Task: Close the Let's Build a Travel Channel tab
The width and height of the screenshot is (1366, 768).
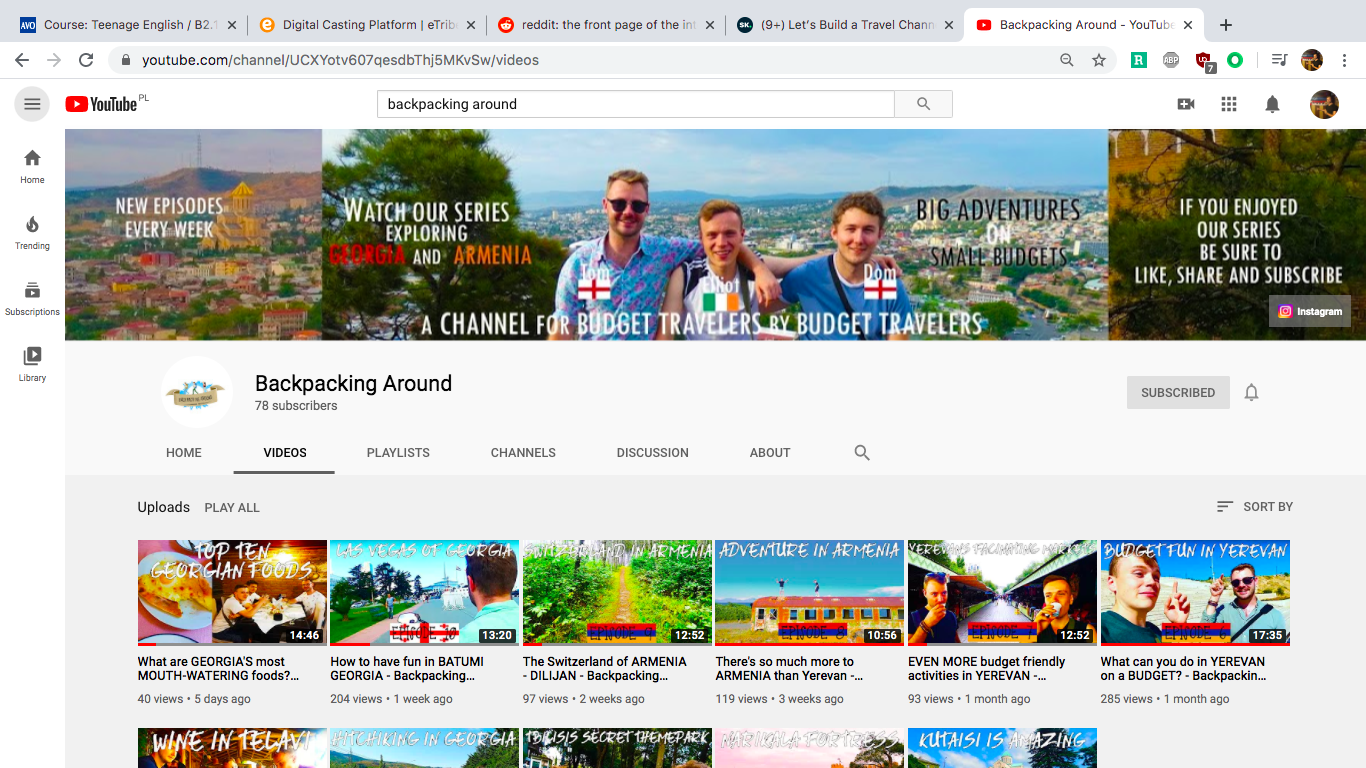Action: (x=949, y=25)
